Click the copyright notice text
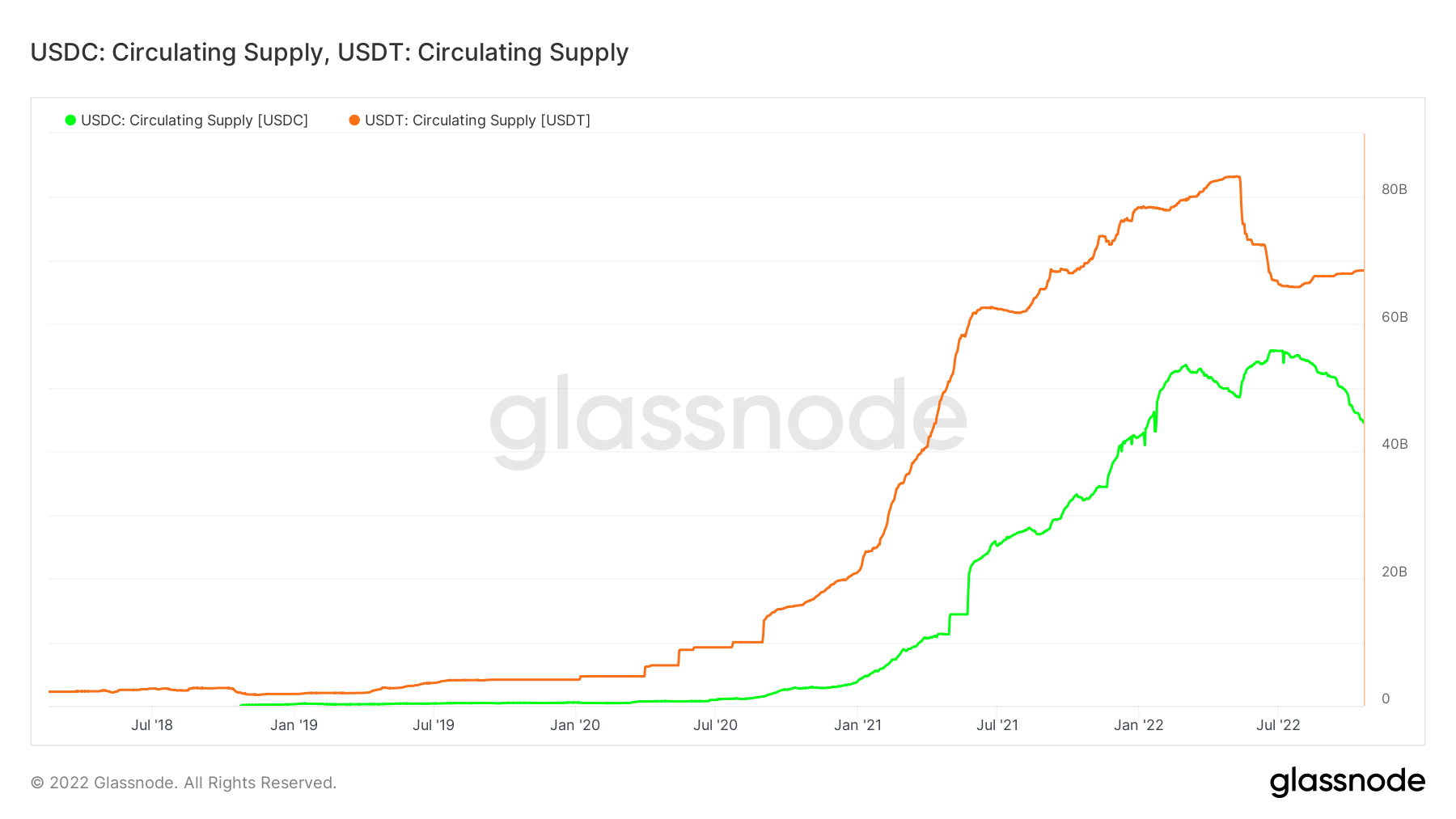Viewport: 1456px width, 819px height. [x=184, y=783]
